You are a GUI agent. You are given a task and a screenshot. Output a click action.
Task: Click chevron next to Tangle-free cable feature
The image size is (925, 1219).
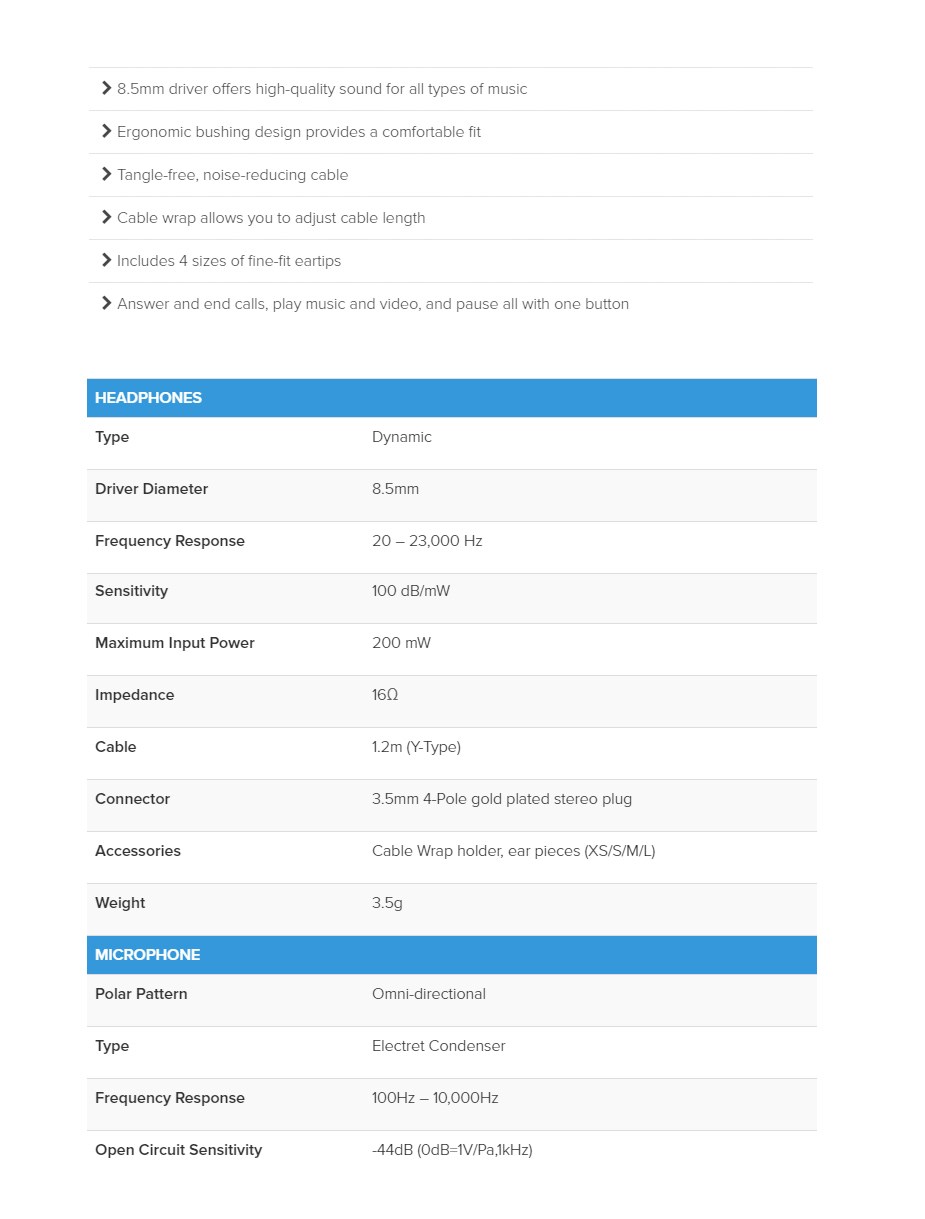tap(106, 174)
